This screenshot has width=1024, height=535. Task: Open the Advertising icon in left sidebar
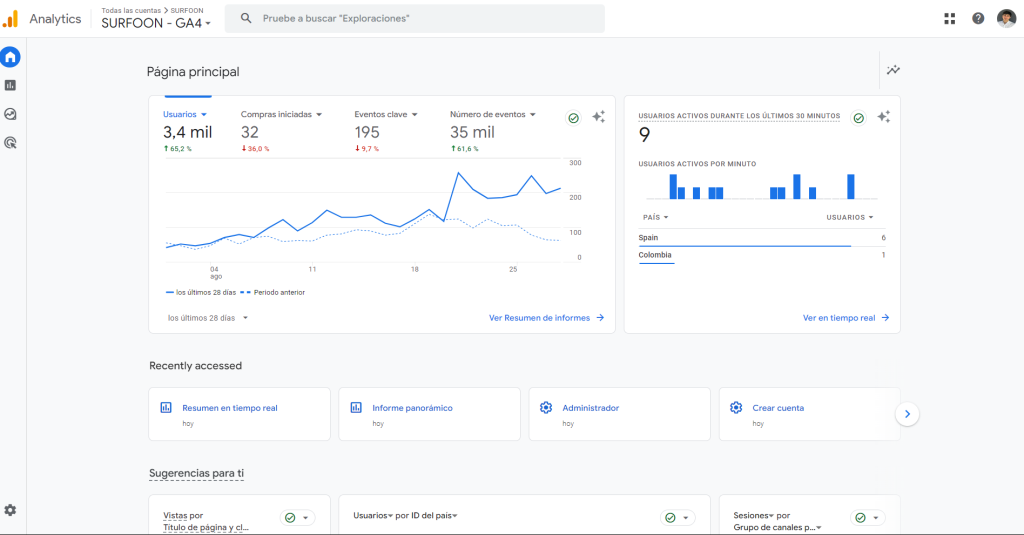[10, 143]
